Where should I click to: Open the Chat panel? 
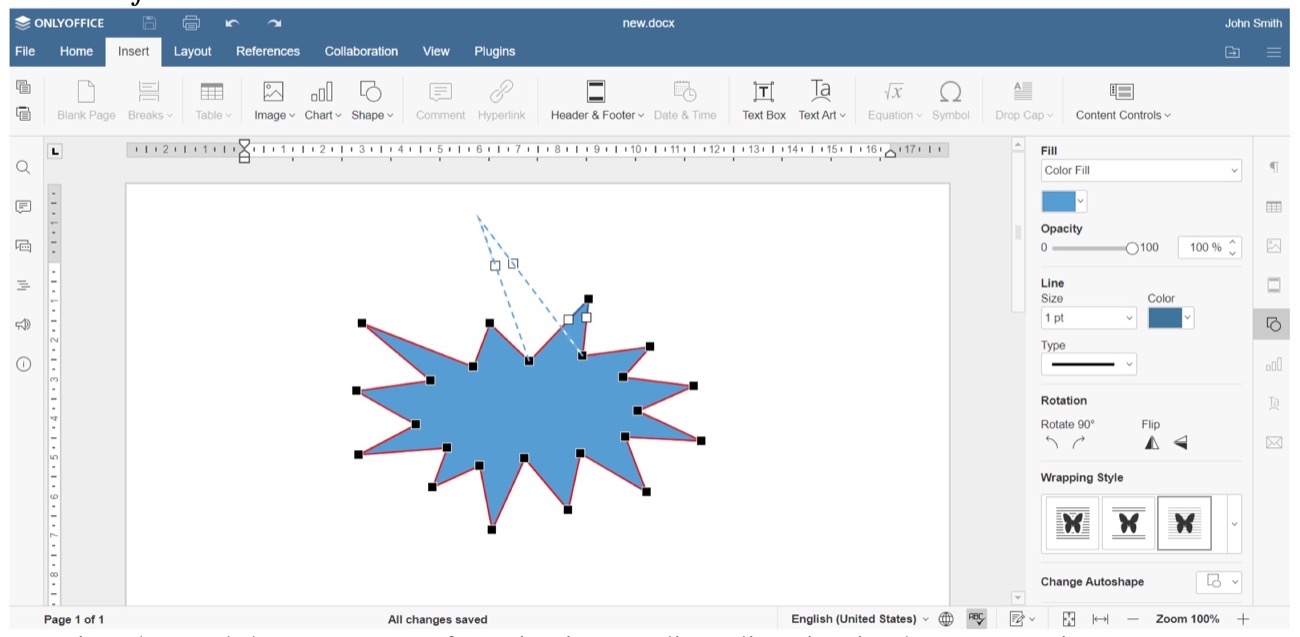point(22,246)
